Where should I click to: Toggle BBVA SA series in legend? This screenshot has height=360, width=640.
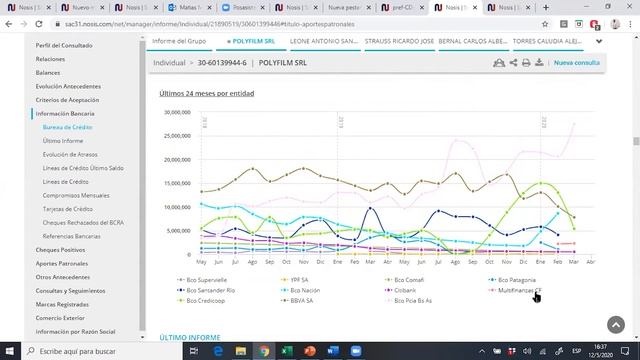click(297, 301)
